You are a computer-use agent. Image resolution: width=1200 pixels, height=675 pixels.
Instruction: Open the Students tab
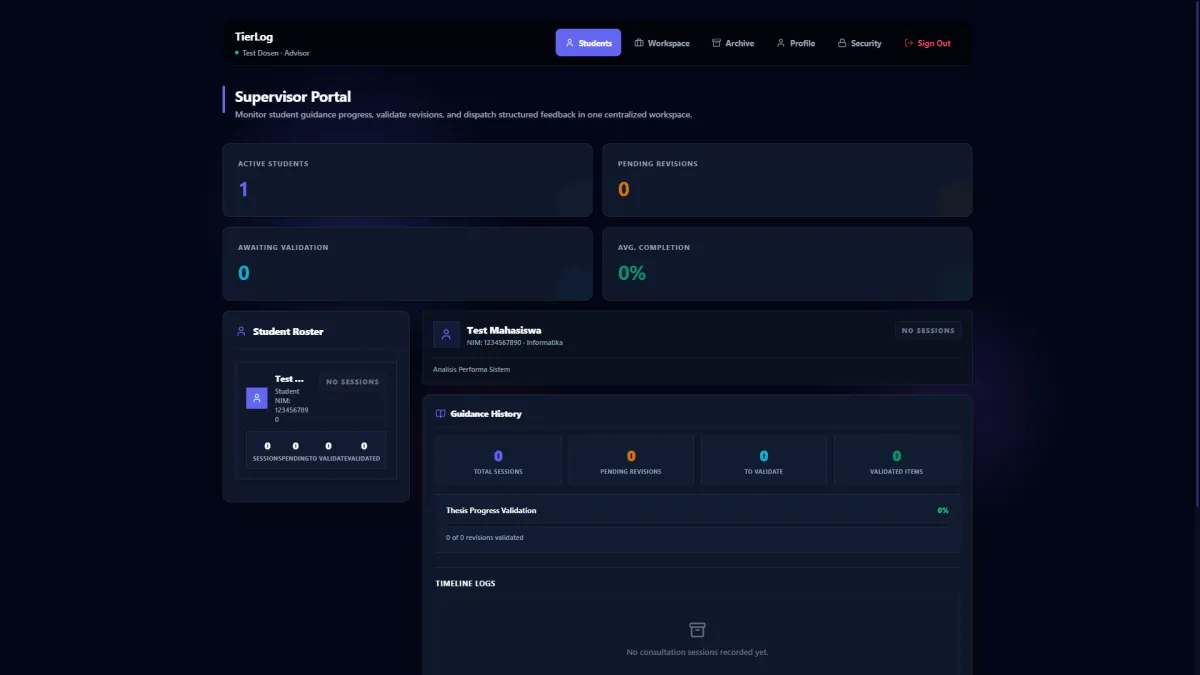pyautogui.click(x=588, y=43)
